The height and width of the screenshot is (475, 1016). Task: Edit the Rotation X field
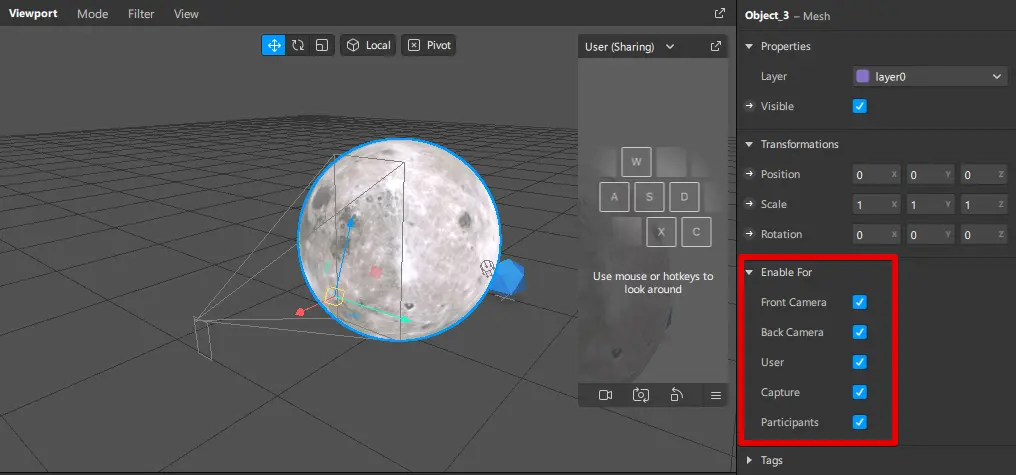[877, 235]
